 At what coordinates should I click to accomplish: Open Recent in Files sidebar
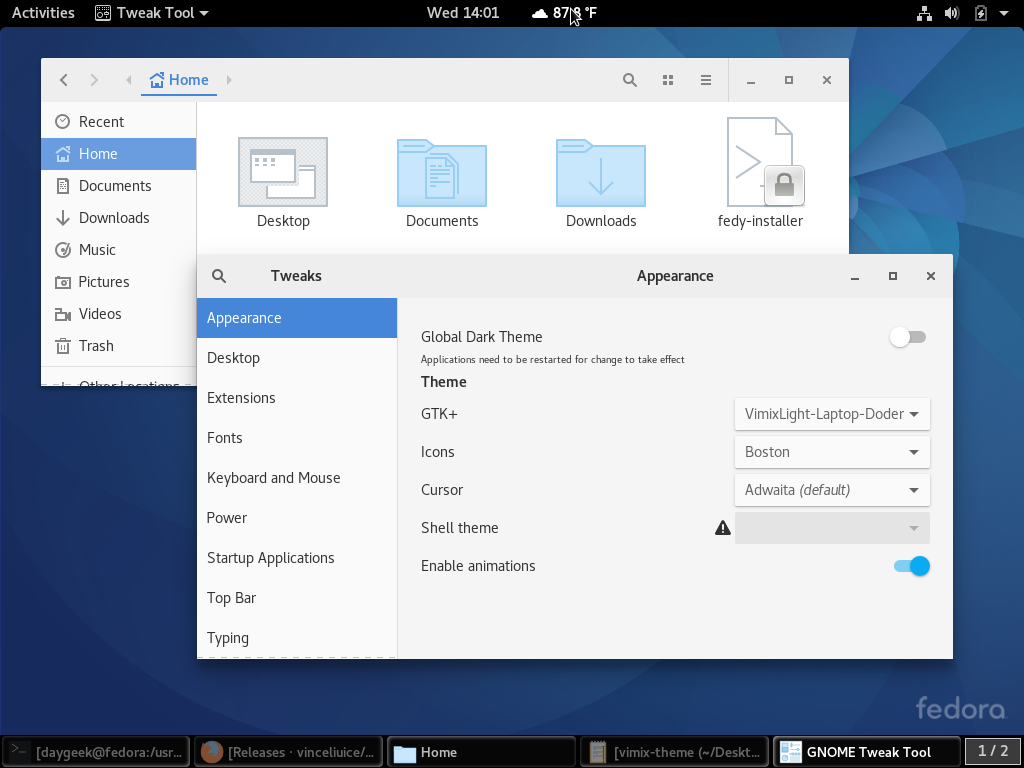(118, 121)
